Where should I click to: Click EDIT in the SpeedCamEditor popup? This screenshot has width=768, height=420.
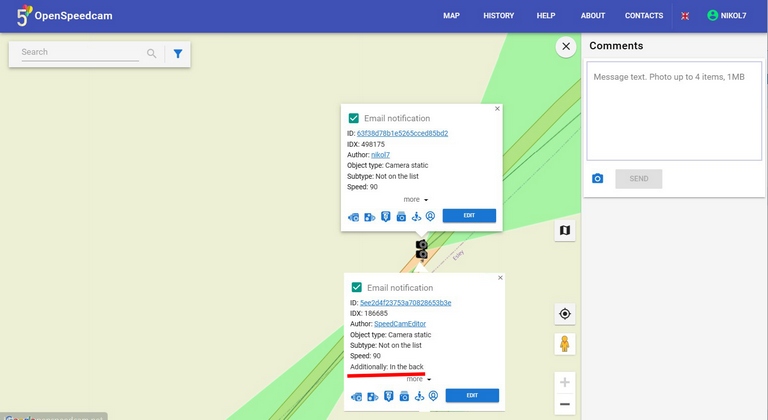click(x=472, y=395)
